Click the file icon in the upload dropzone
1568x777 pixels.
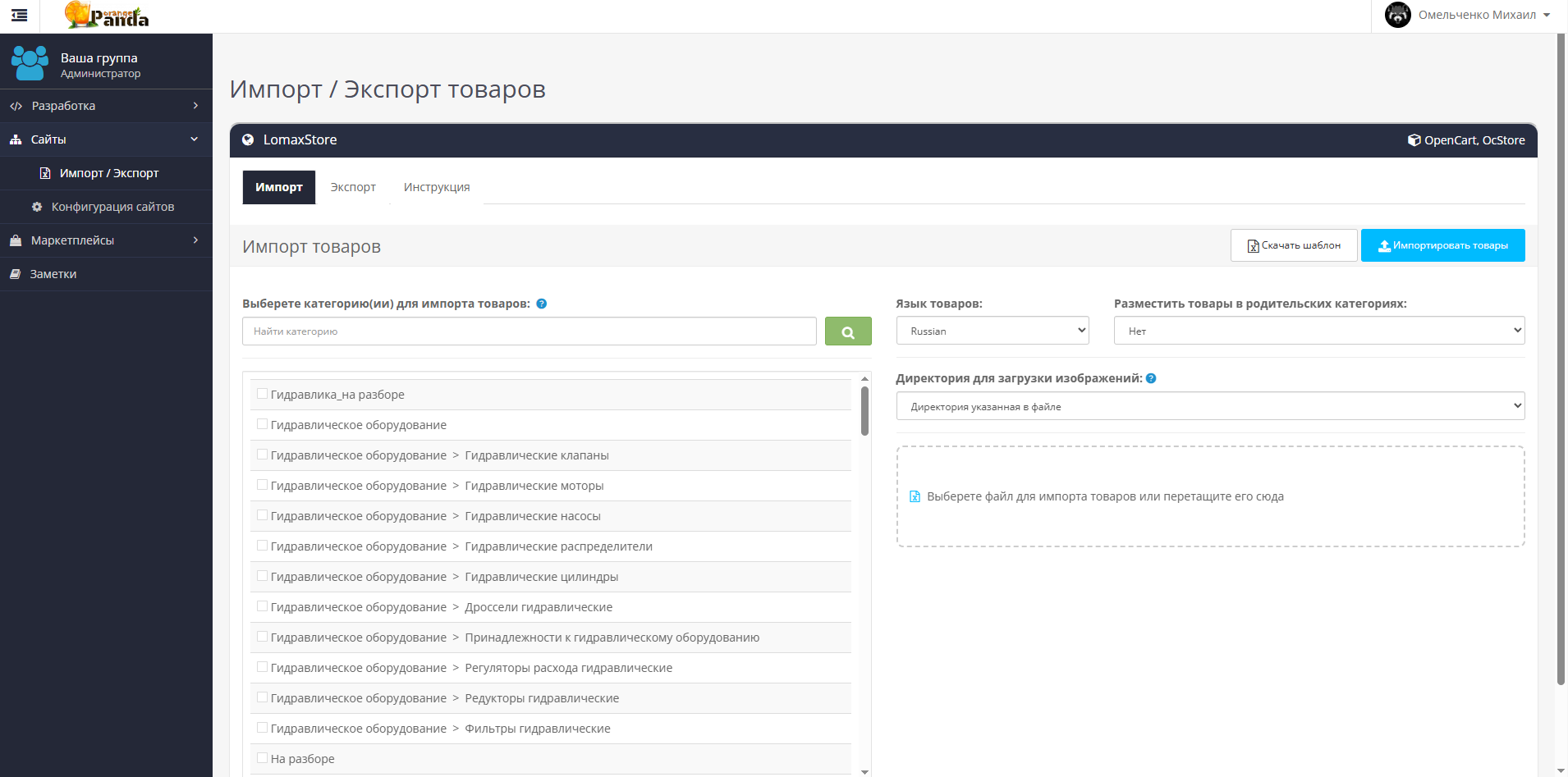coord(915,496)
